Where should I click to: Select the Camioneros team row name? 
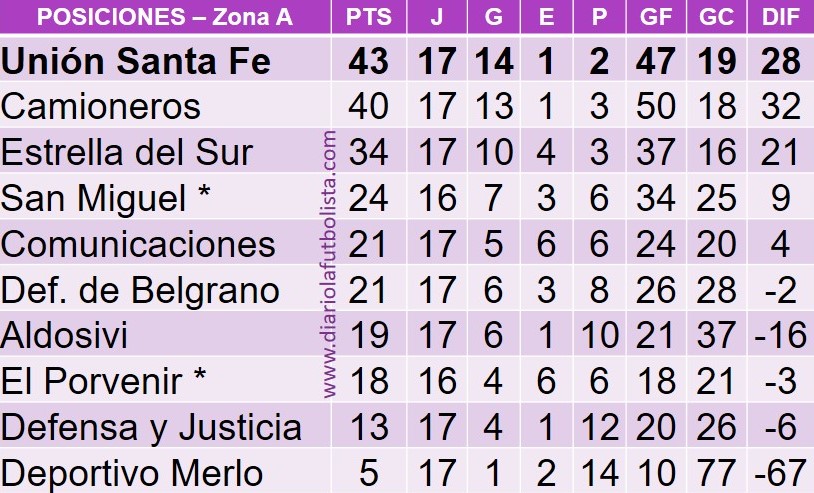(x=101, y=106)
